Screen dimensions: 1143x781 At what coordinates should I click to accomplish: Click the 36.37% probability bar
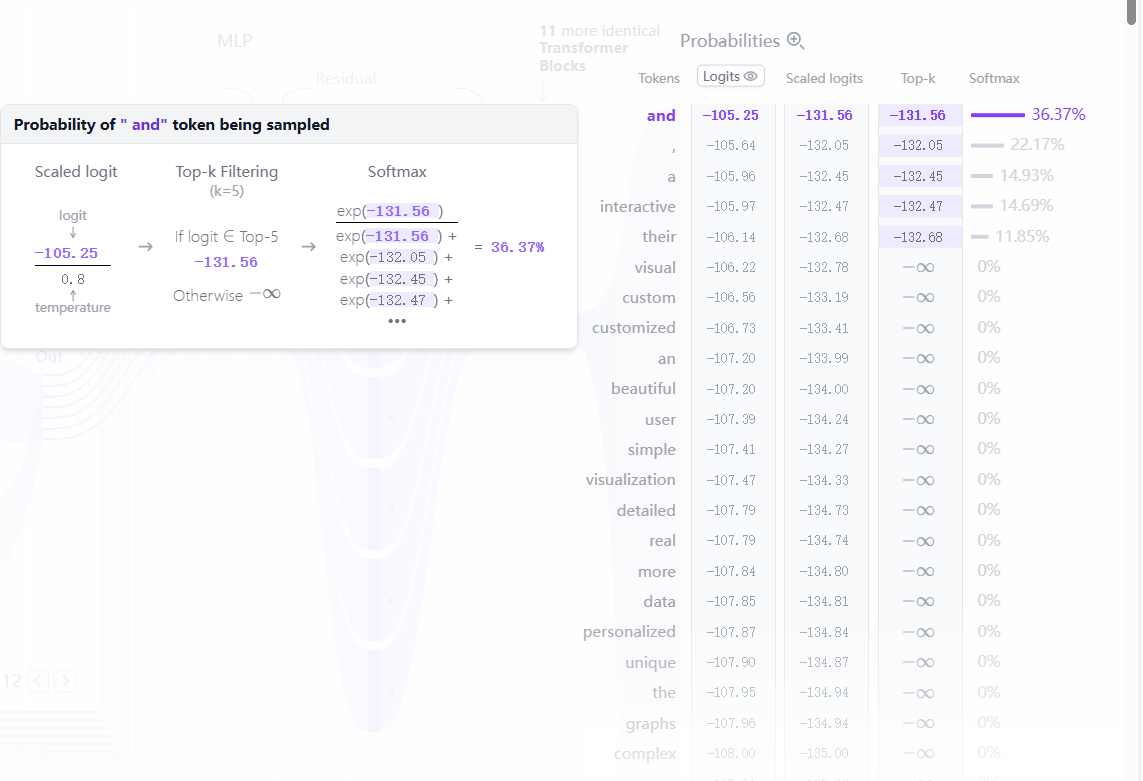point(998,115)
